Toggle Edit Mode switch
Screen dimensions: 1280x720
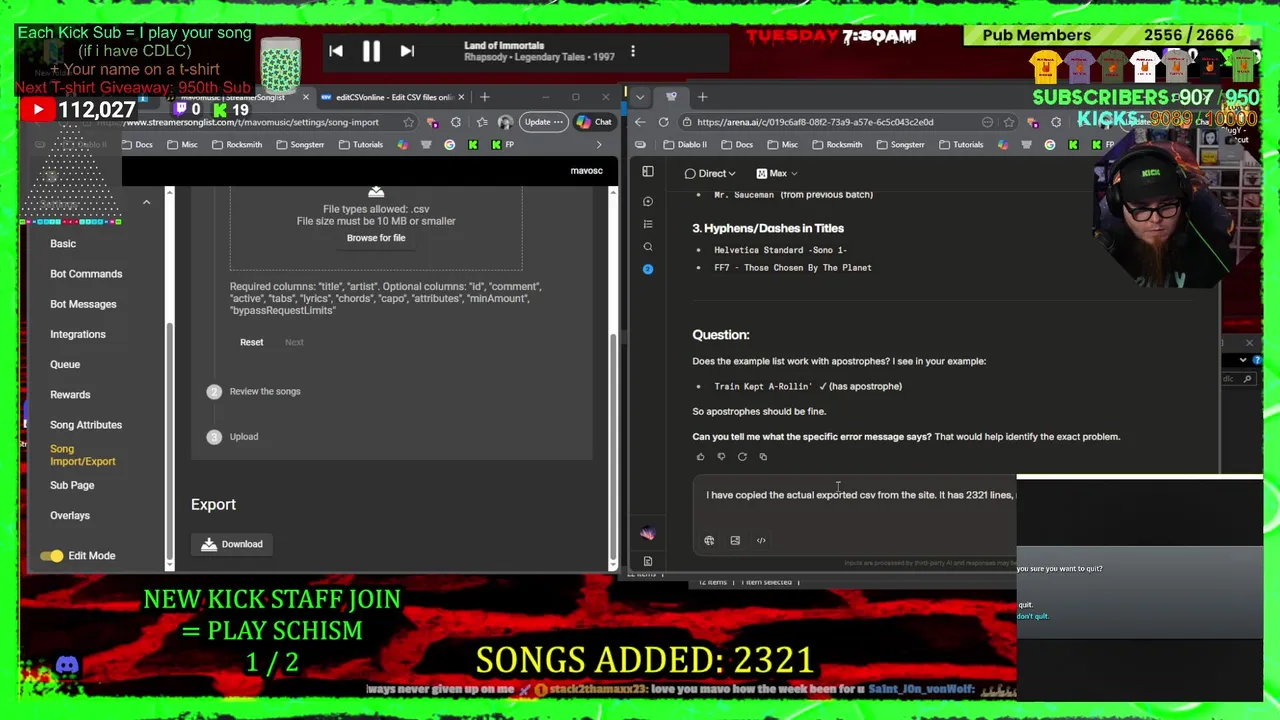52,556
